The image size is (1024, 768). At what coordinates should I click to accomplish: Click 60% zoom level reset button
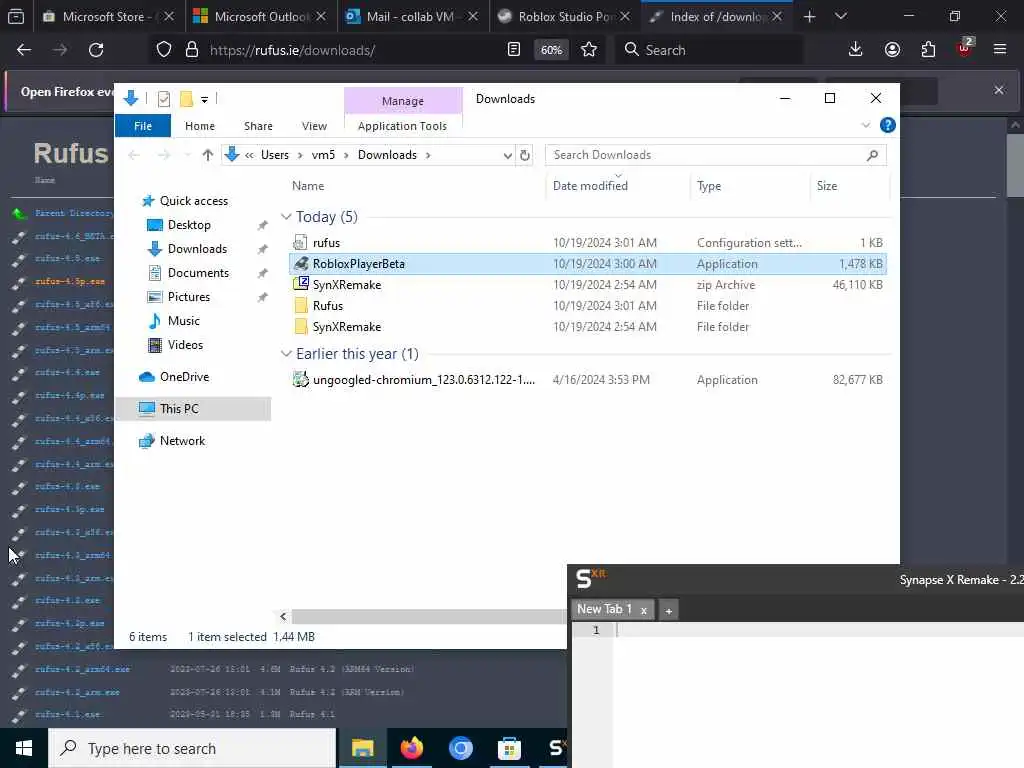click(551, 50)
